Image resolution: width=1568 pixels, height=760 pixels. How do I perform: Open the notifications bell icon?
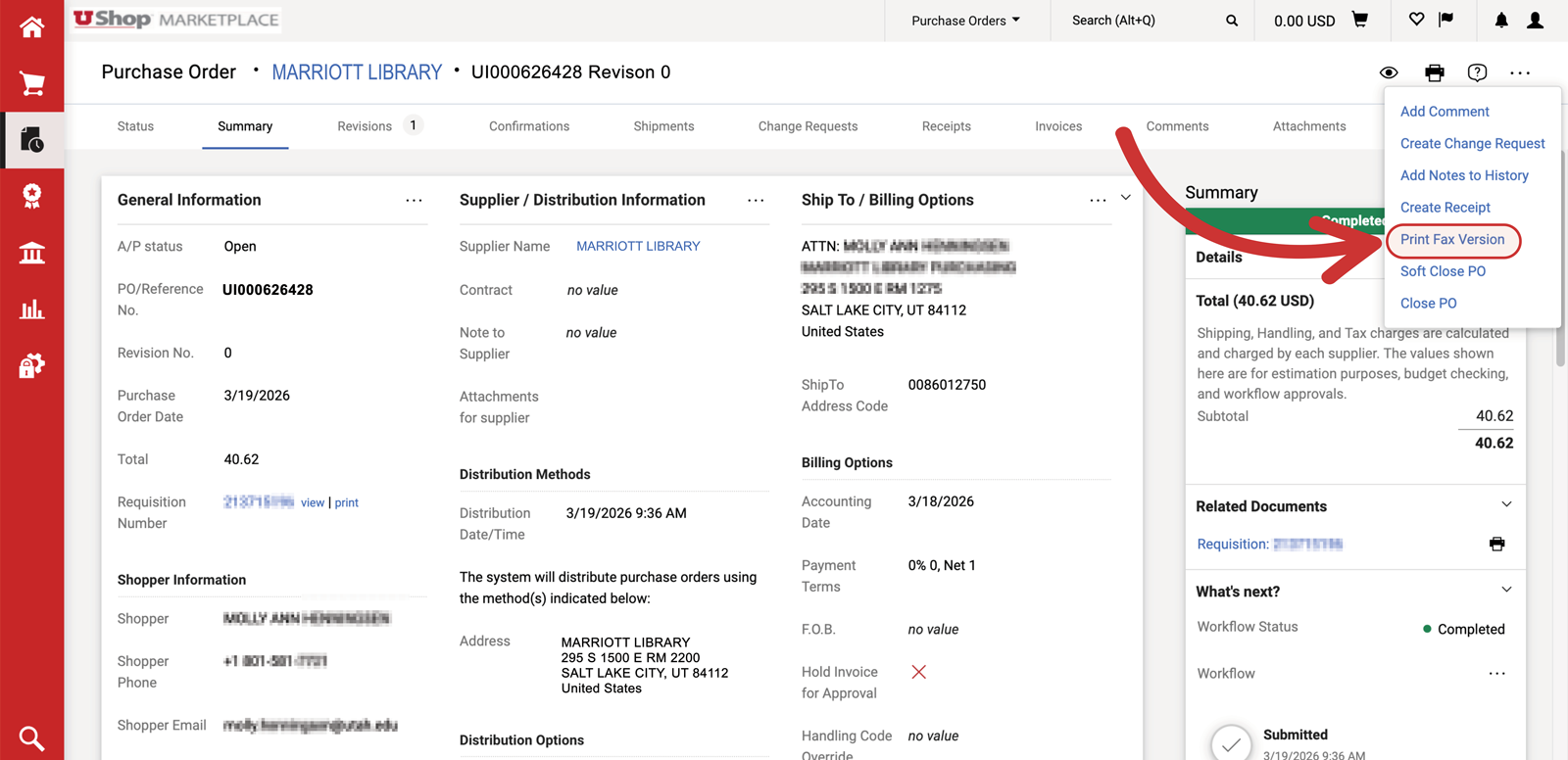pos(1501,20)
